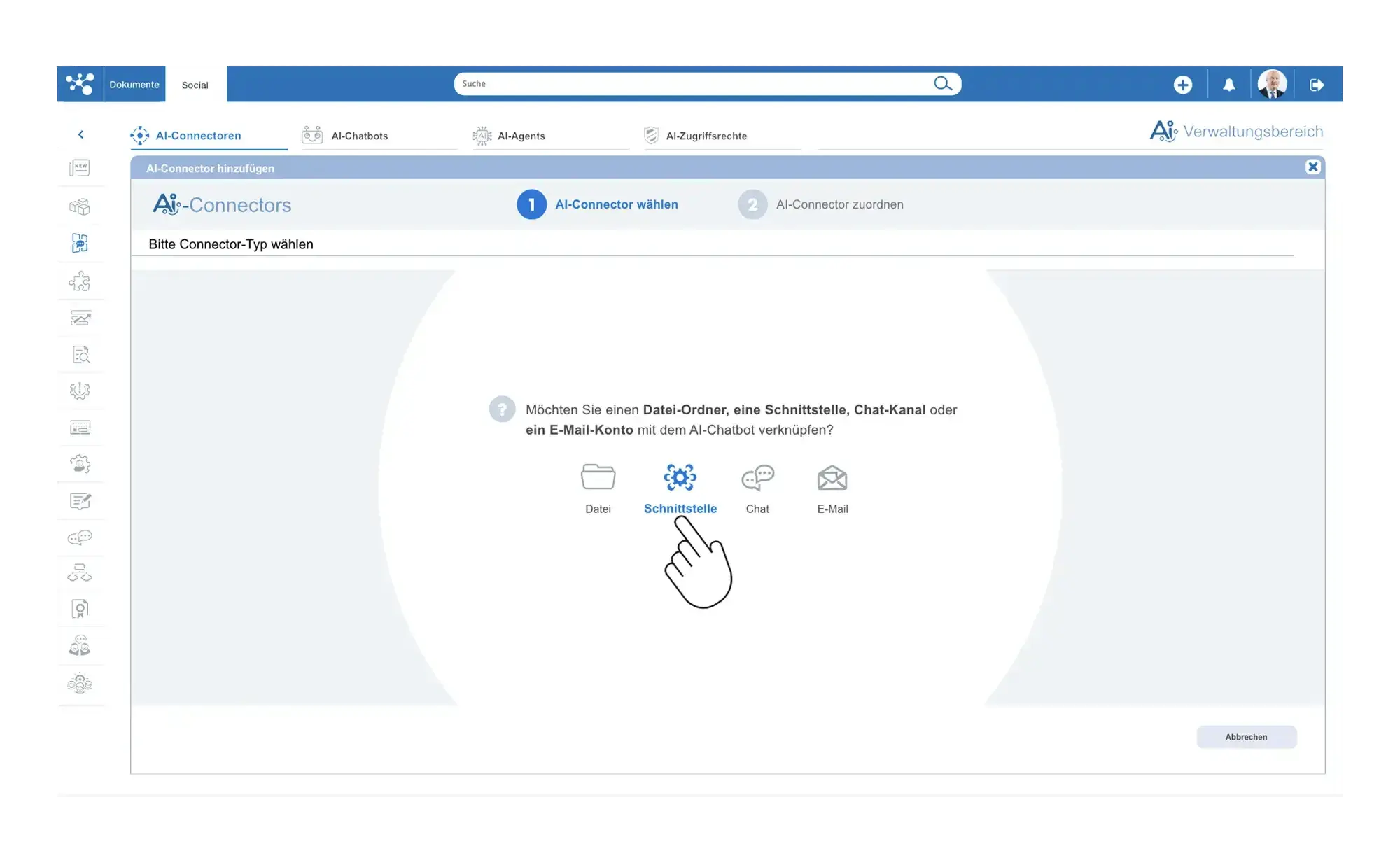Open the AI-Zugriffsrechte tab
Screen dimensions: 1400x858
706,136
